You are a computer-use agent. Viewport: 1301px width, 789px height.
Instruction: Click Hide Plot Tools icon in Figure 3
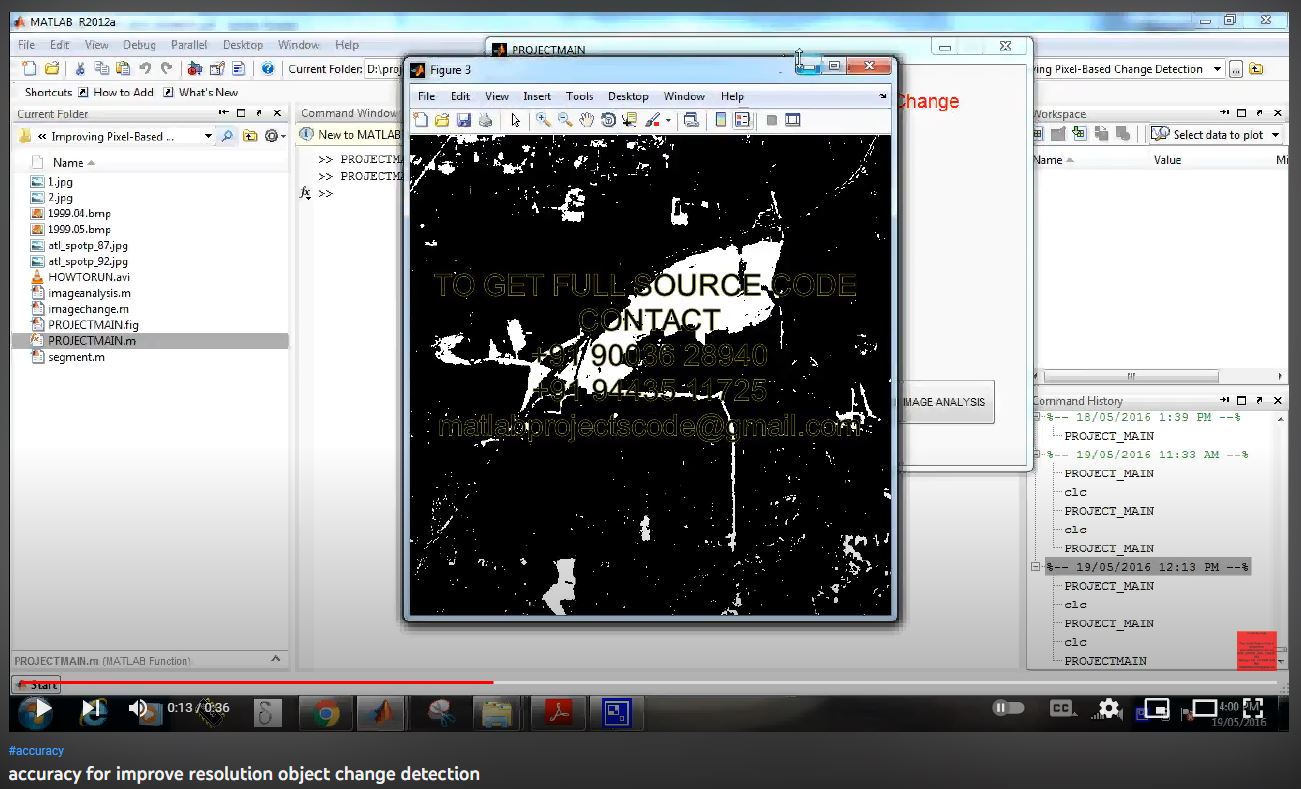(x=771, y=120)
